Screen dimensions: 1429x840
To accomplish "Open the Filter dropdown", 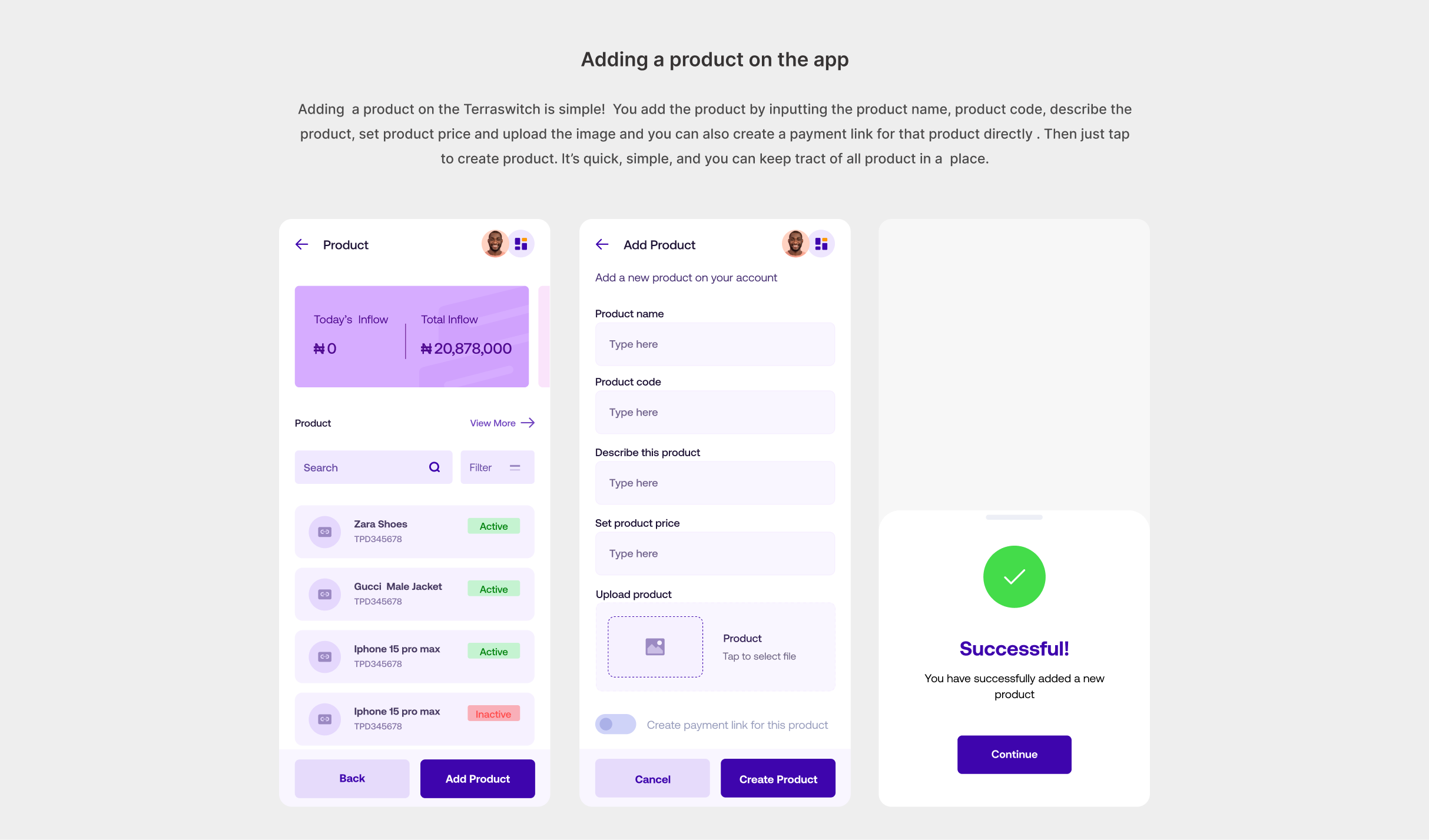I will (x=497, y=467).
